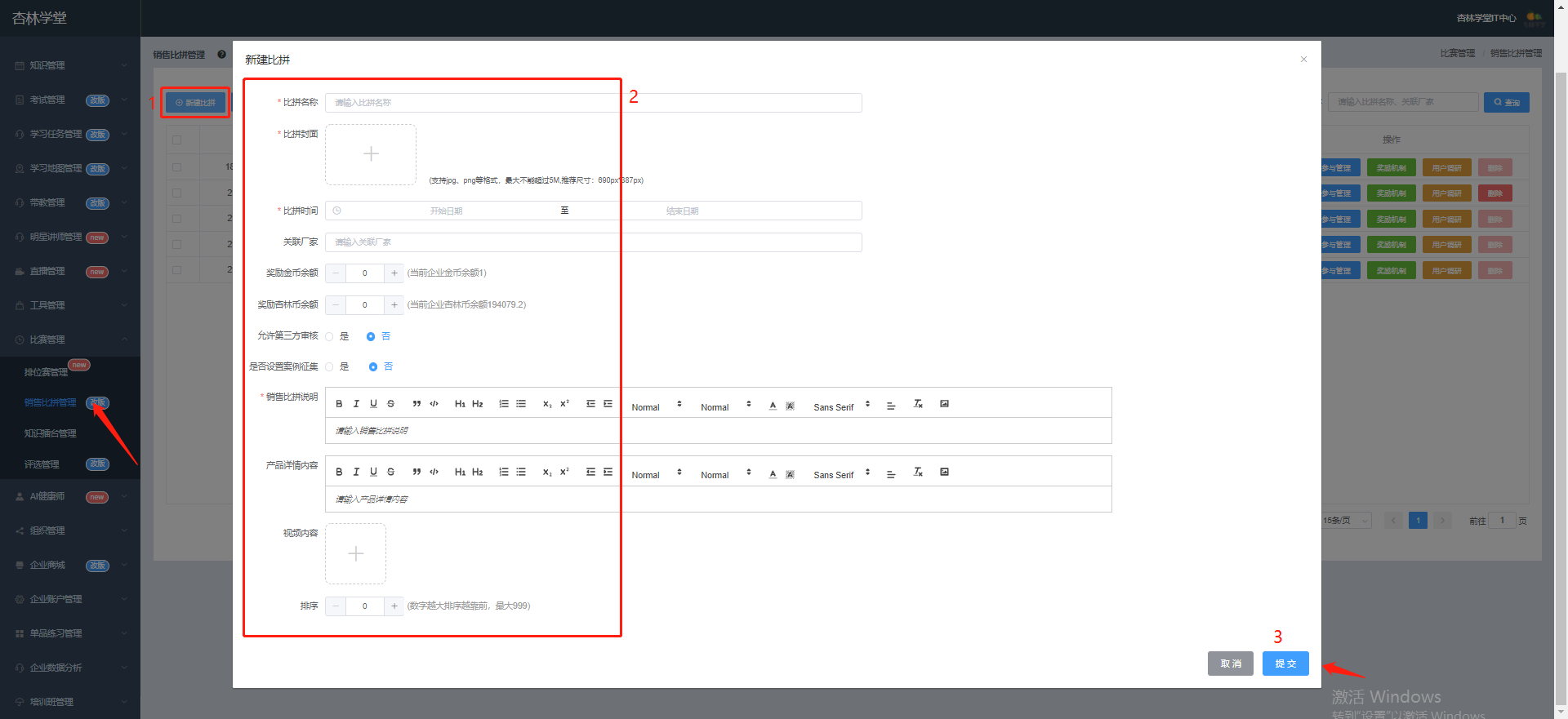Apply strikethrough in 销售比拼说明 editor
Image resolution: width=1568 pixels, height=719 pixels.
[x=390, y=404]
